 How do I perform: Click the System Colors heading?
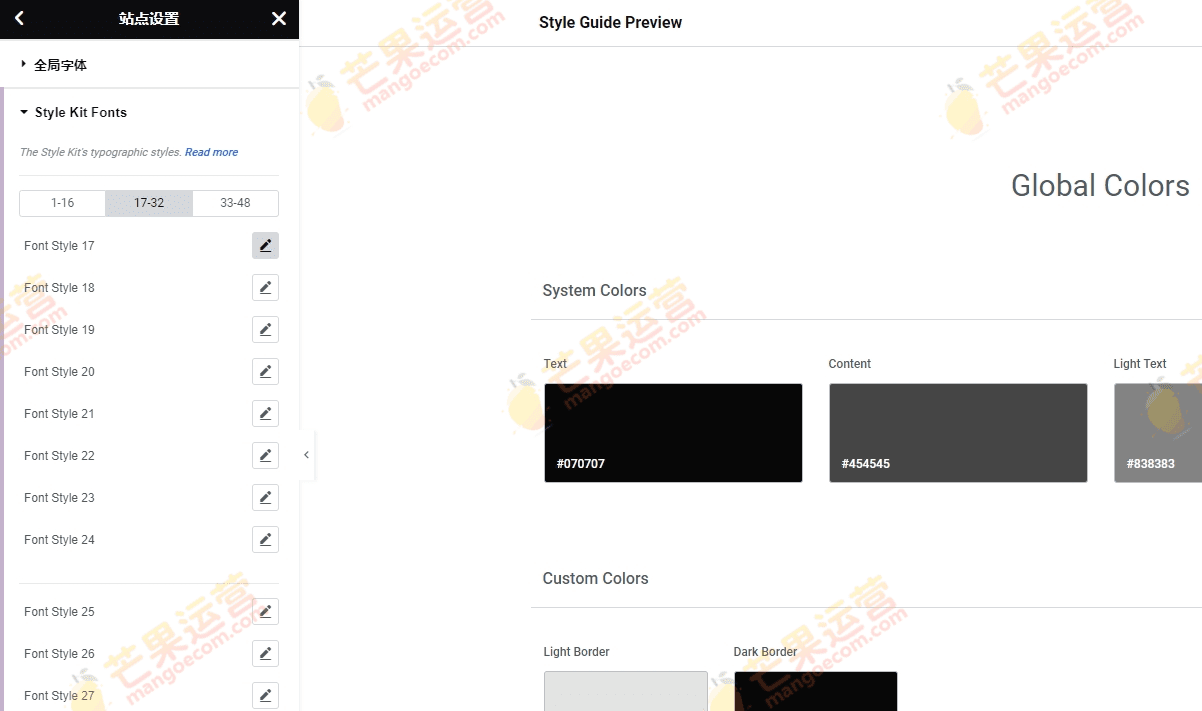point(594,291)
